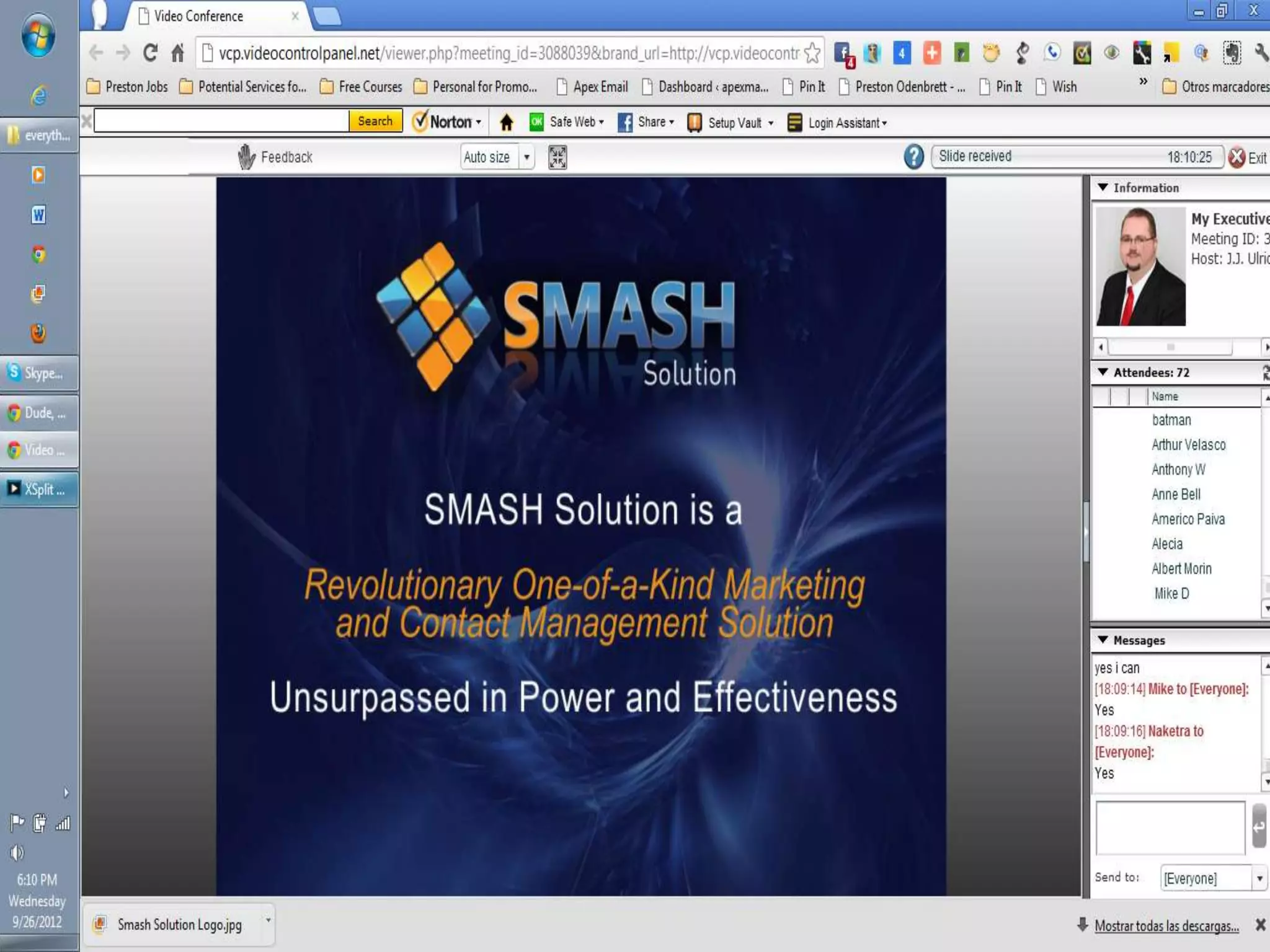
Task: Open the Auto size dropdown
Action: point(526,157)
